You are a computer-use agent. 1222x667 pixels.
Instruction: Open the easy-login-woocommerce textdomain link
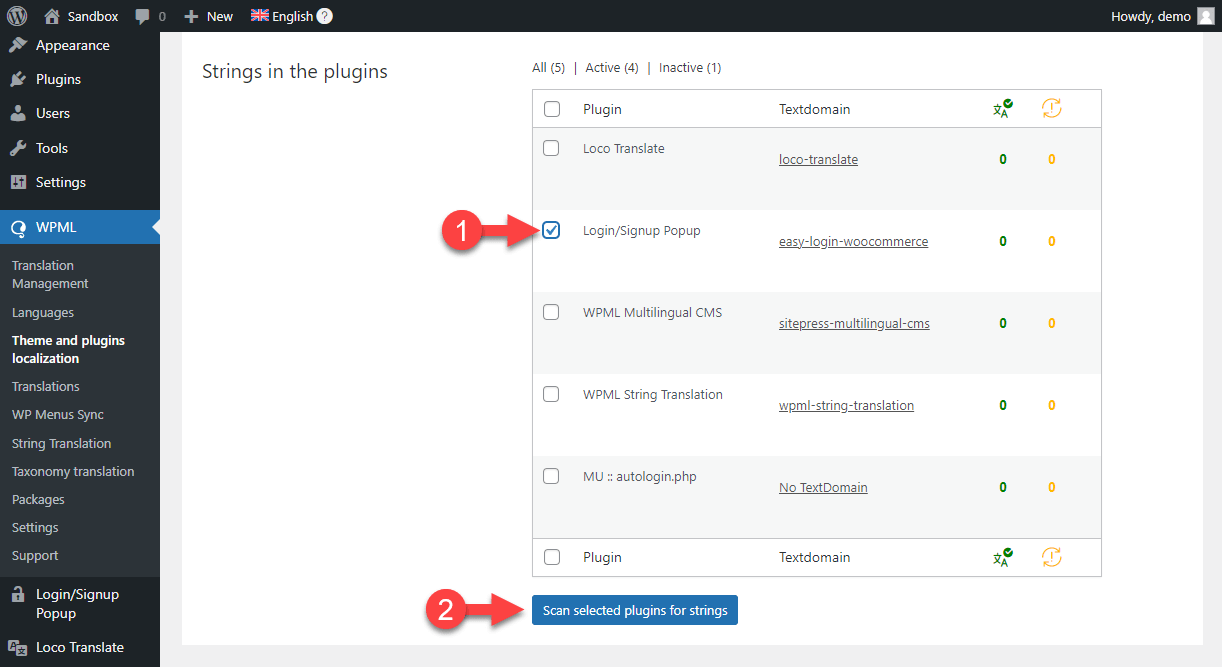coord(853,241)
